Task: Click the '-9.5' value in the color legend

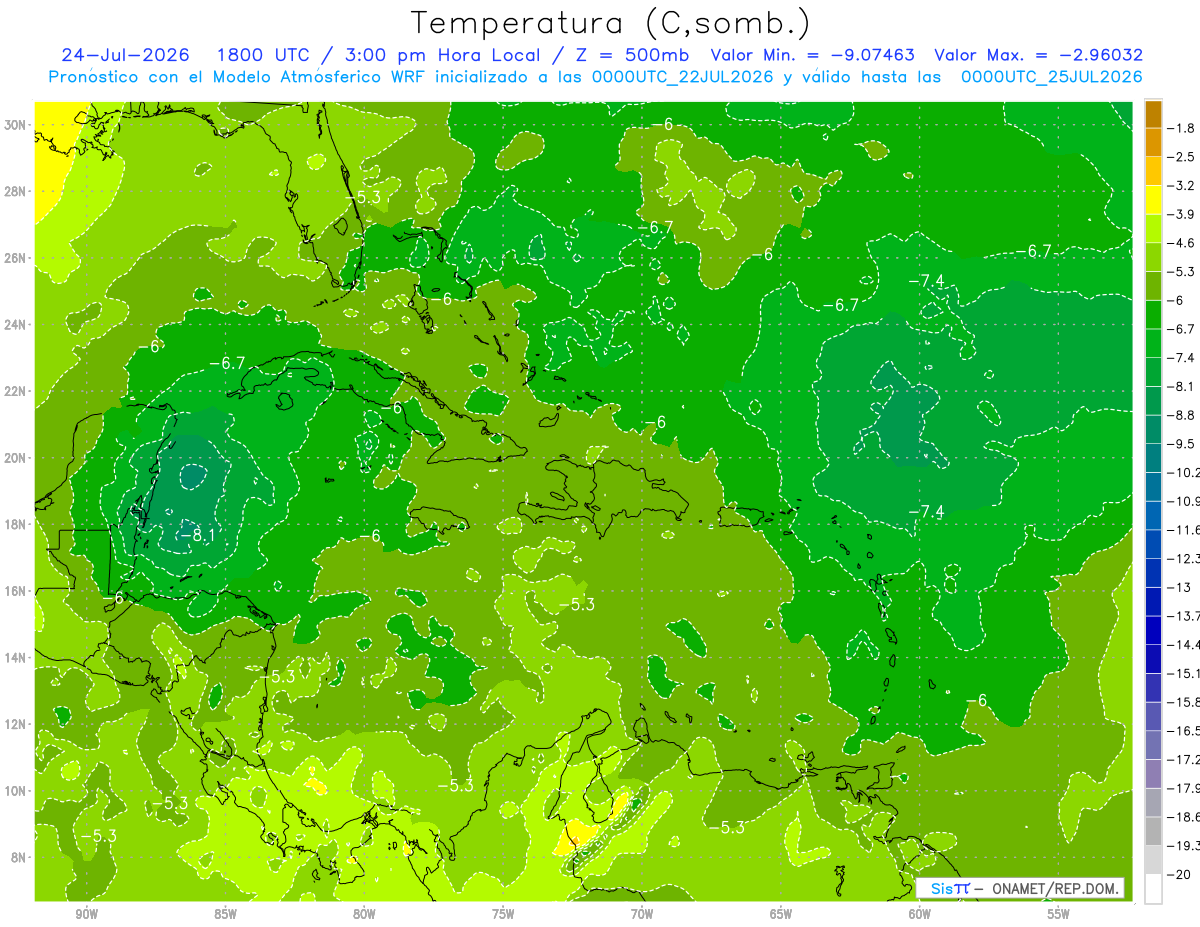Action: click(1182, 443)
